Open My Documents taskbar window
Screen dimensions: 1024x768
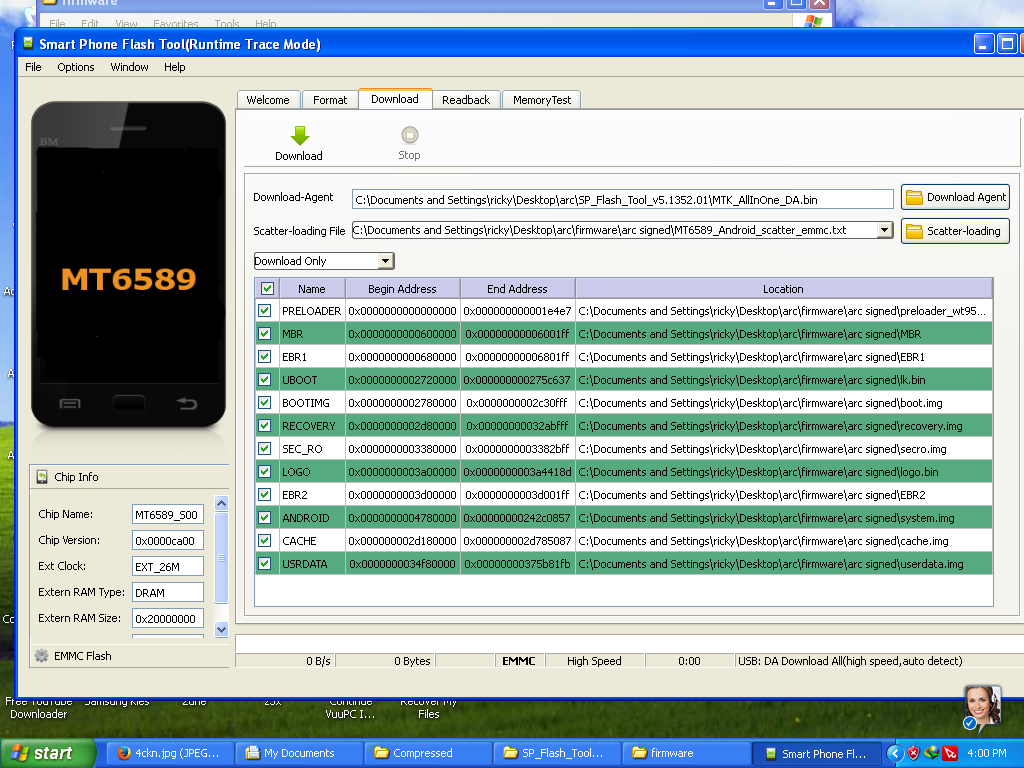tap(298, 753)
